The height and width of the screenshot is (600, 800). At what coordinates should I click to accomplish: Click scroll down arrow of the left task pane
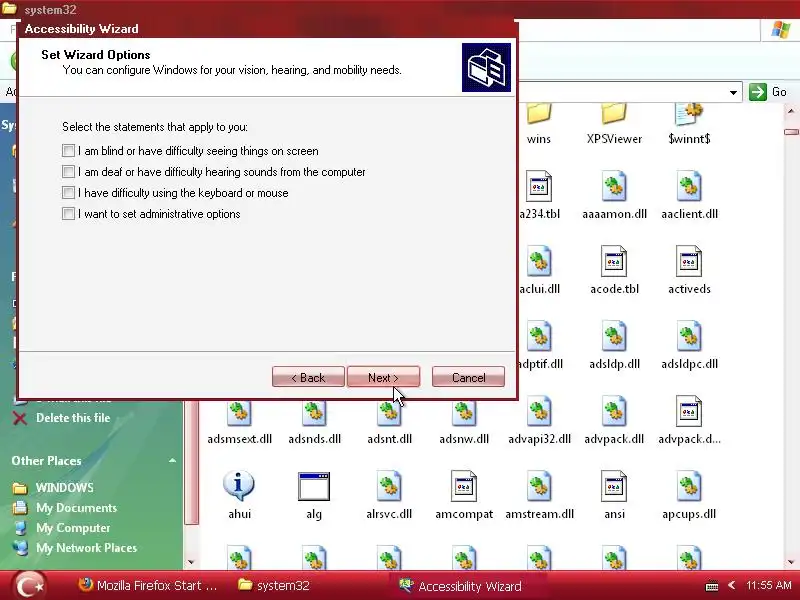191,562
